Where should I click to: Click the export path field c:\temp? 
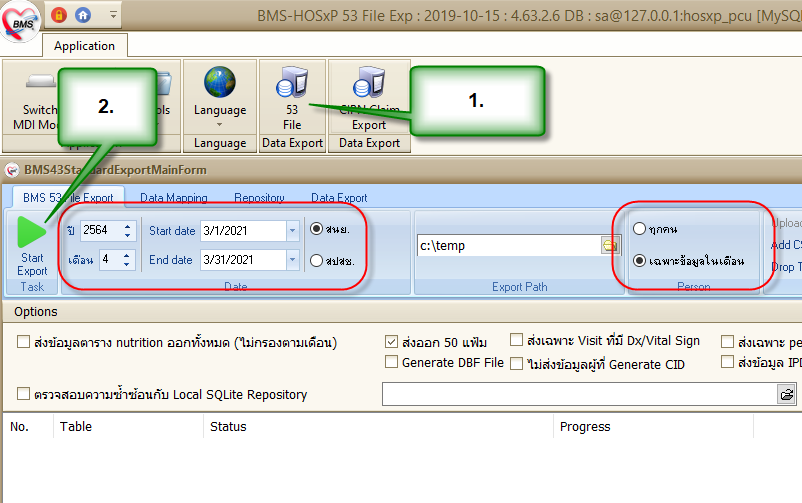tap(509, 246)
